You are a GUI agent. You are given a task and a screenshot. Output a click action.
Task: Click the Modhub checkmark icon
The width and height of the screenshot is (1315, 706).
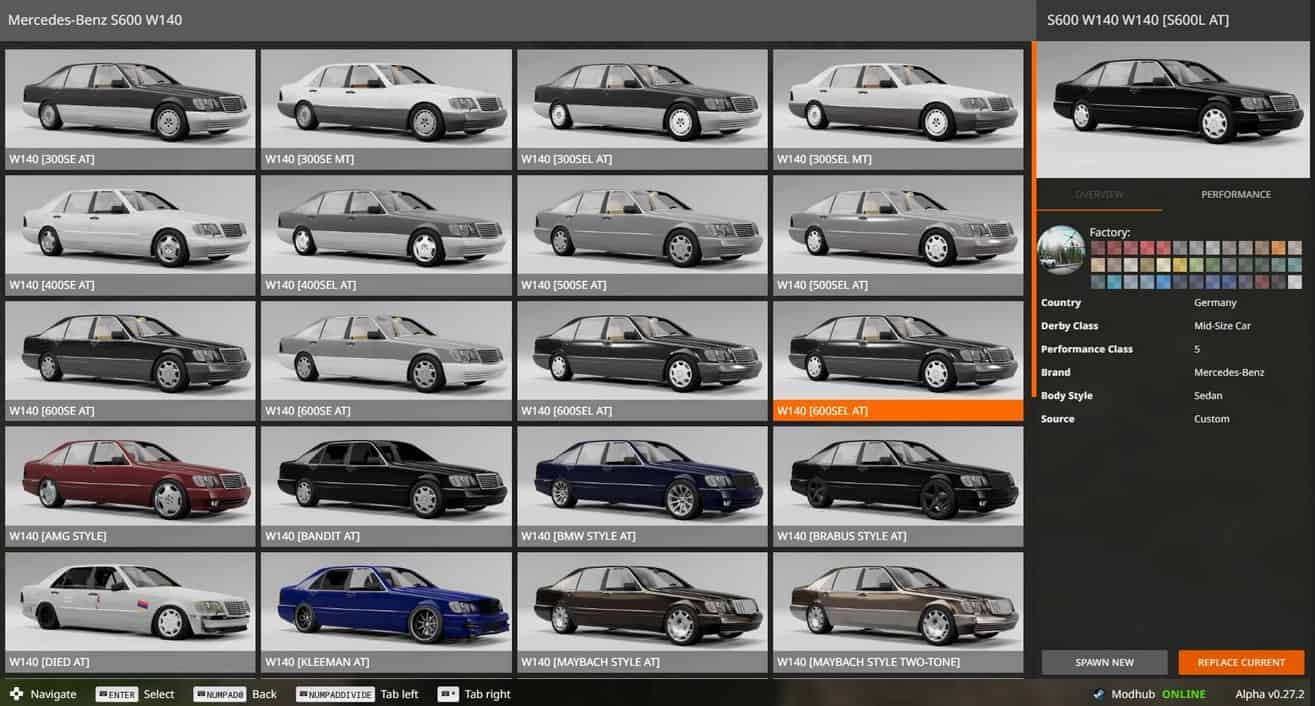click(x=1098, y=694)
